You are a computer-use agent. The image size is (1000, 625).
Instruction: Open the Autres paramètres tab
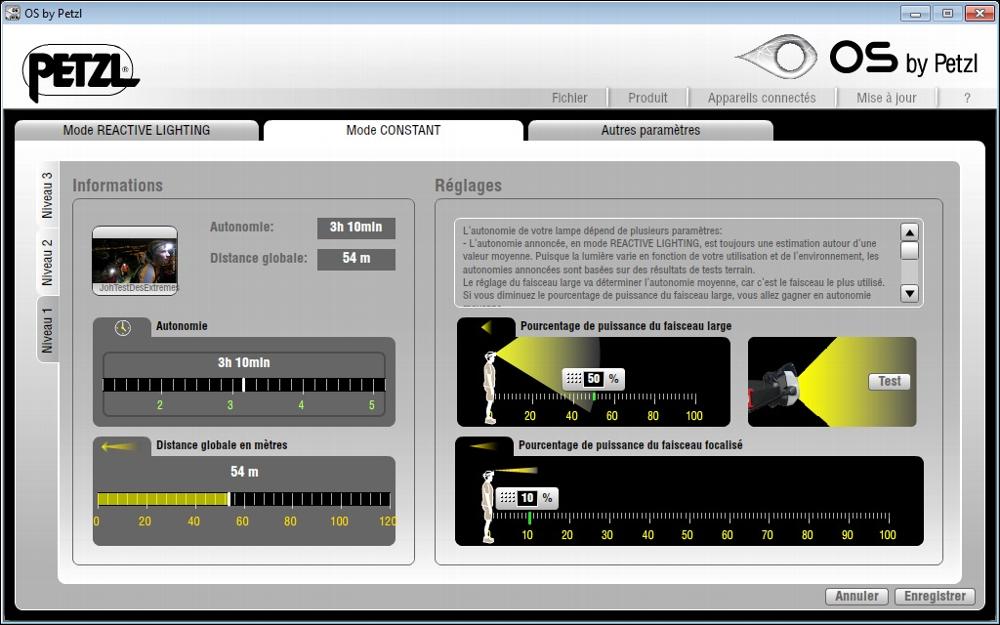[651, 130]
